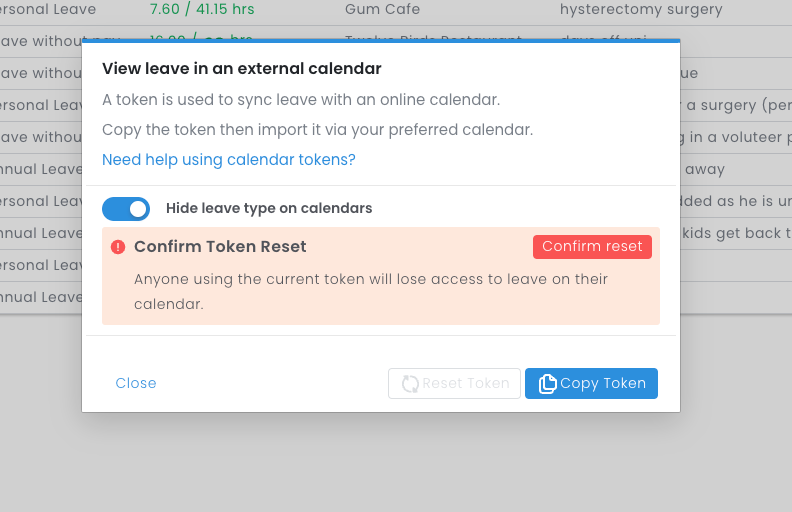Click the copy icon on Copy Token

click(x=547, y=384)
